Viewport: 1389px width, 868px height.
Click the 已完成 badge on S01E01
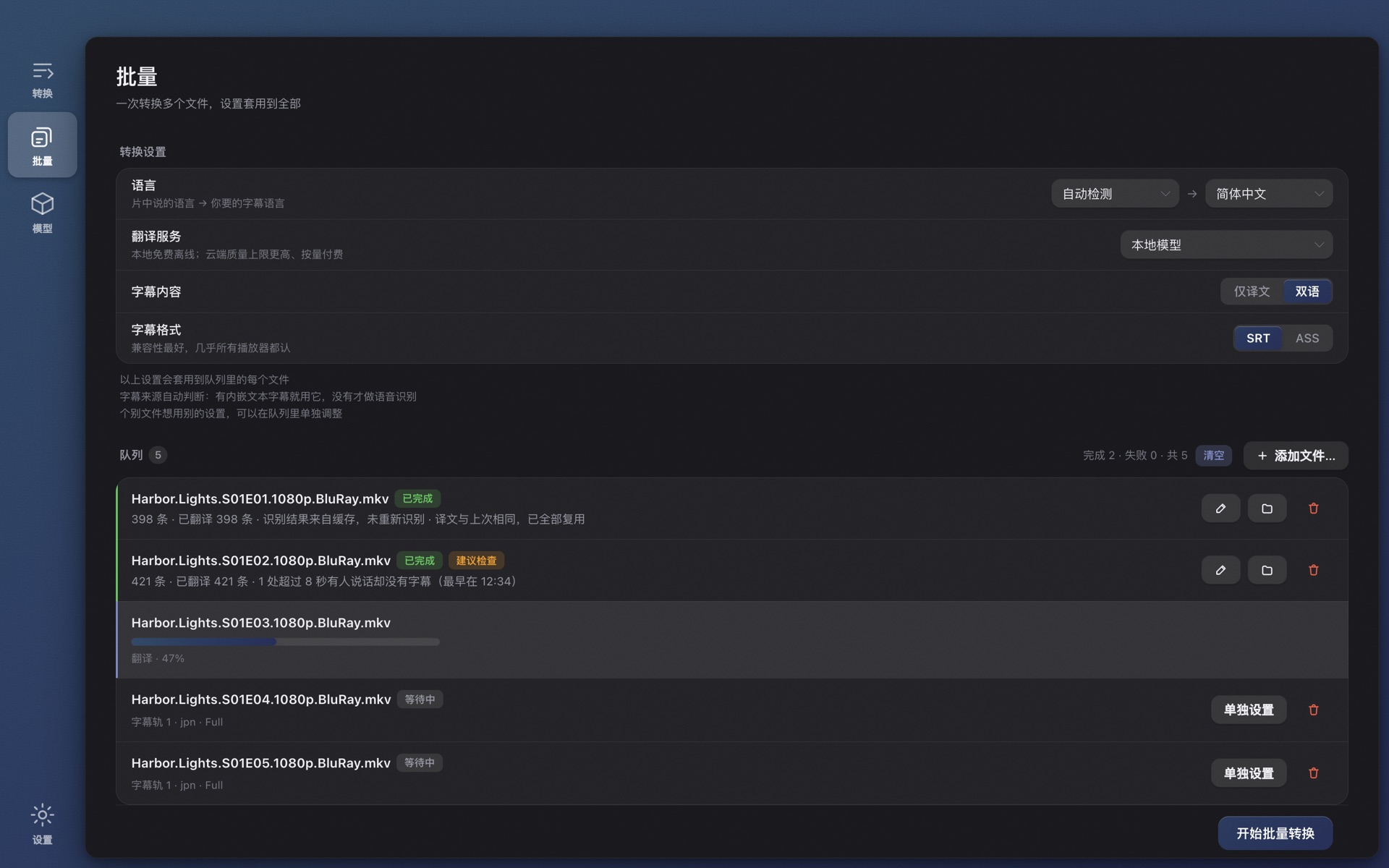click(x=417, y=498)
